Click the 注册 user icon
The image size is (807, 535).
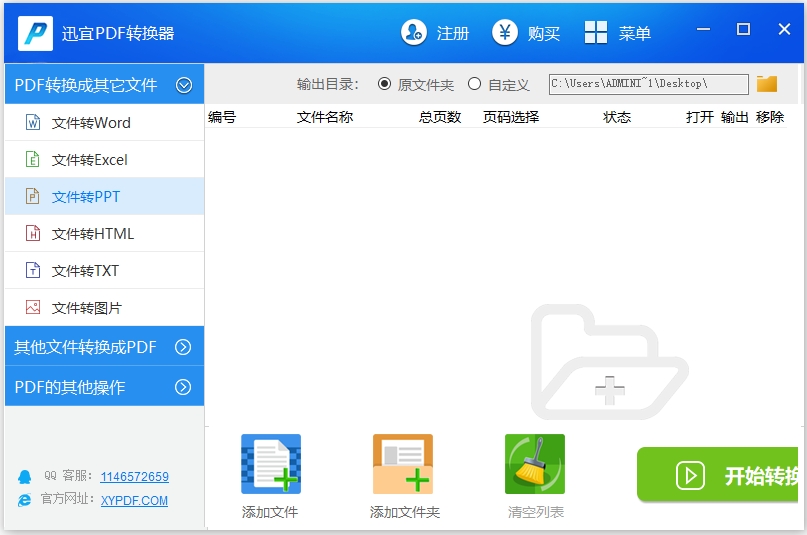point(414,33)
